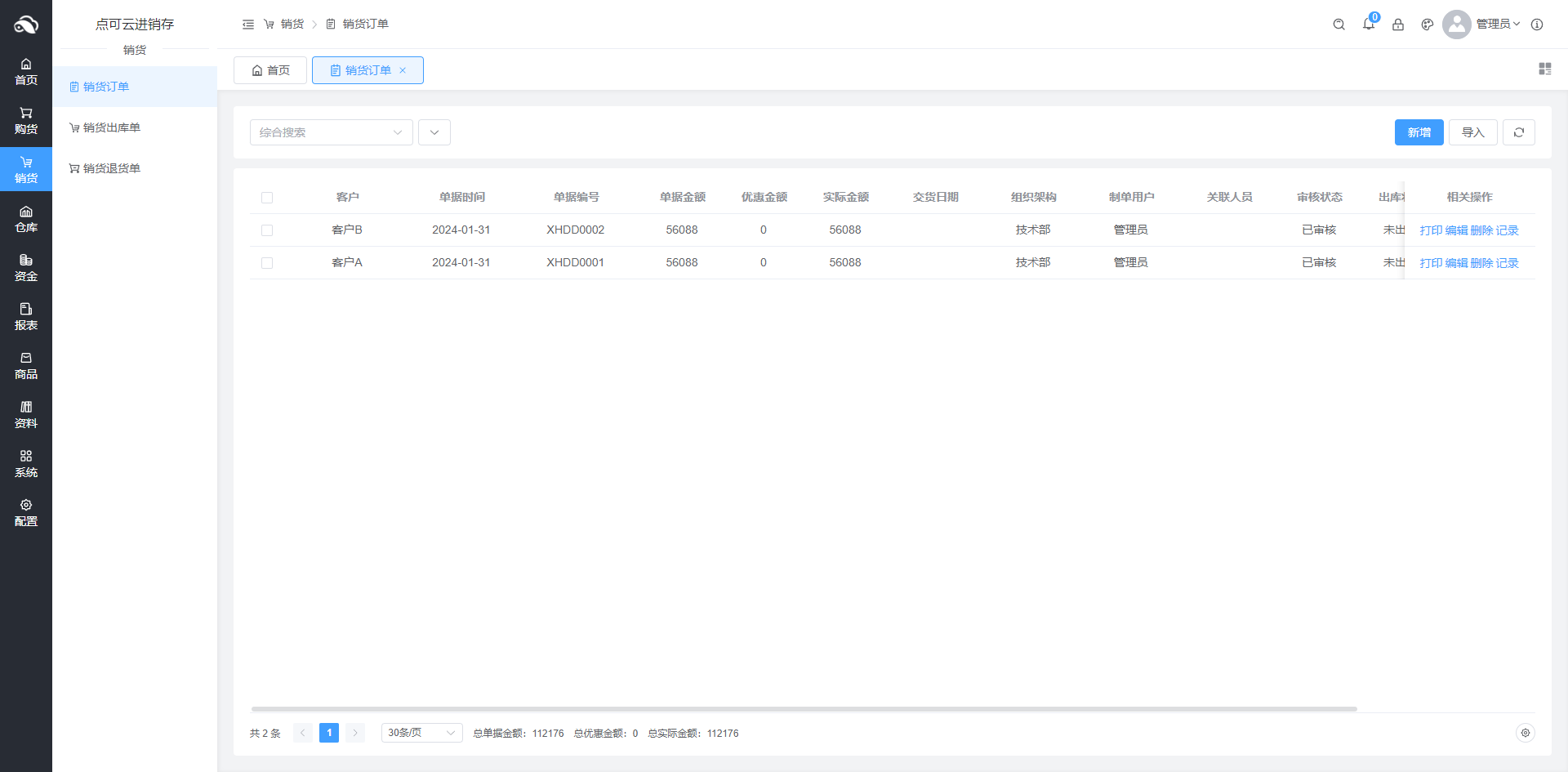Click the 新增 button
Viewport: 1568px width, 772px height.
pos(1419,132)
